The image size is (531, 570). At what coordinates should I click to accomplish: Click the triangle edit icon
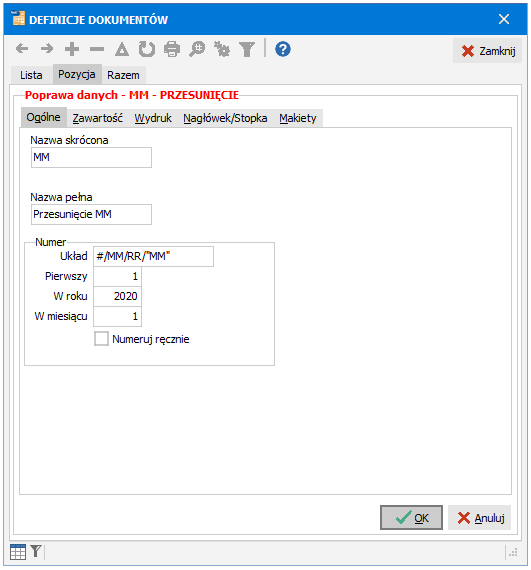click(122, 49)
